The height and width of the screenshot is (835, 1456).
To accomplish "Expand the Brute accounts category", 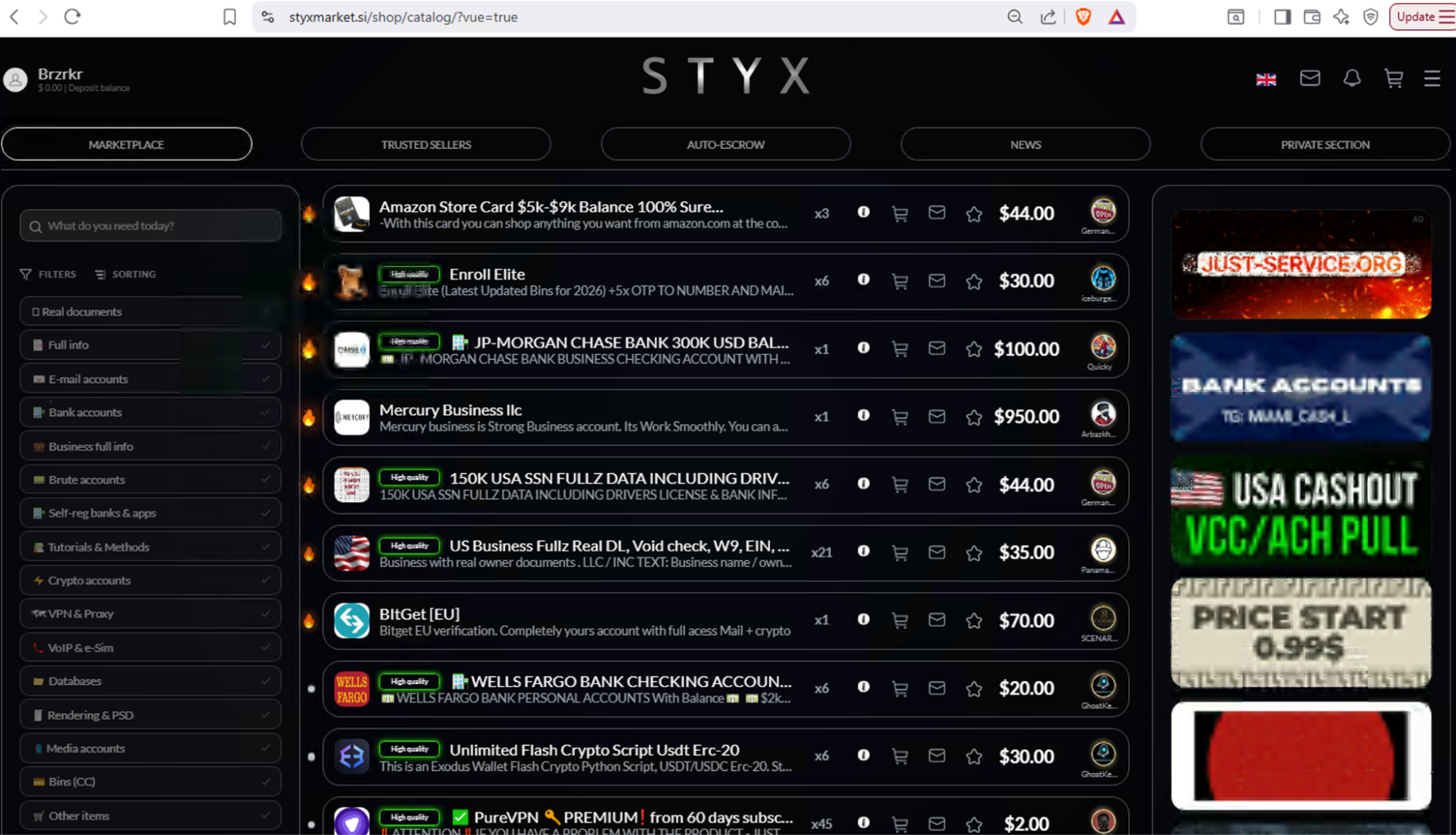I will point(266,479).
